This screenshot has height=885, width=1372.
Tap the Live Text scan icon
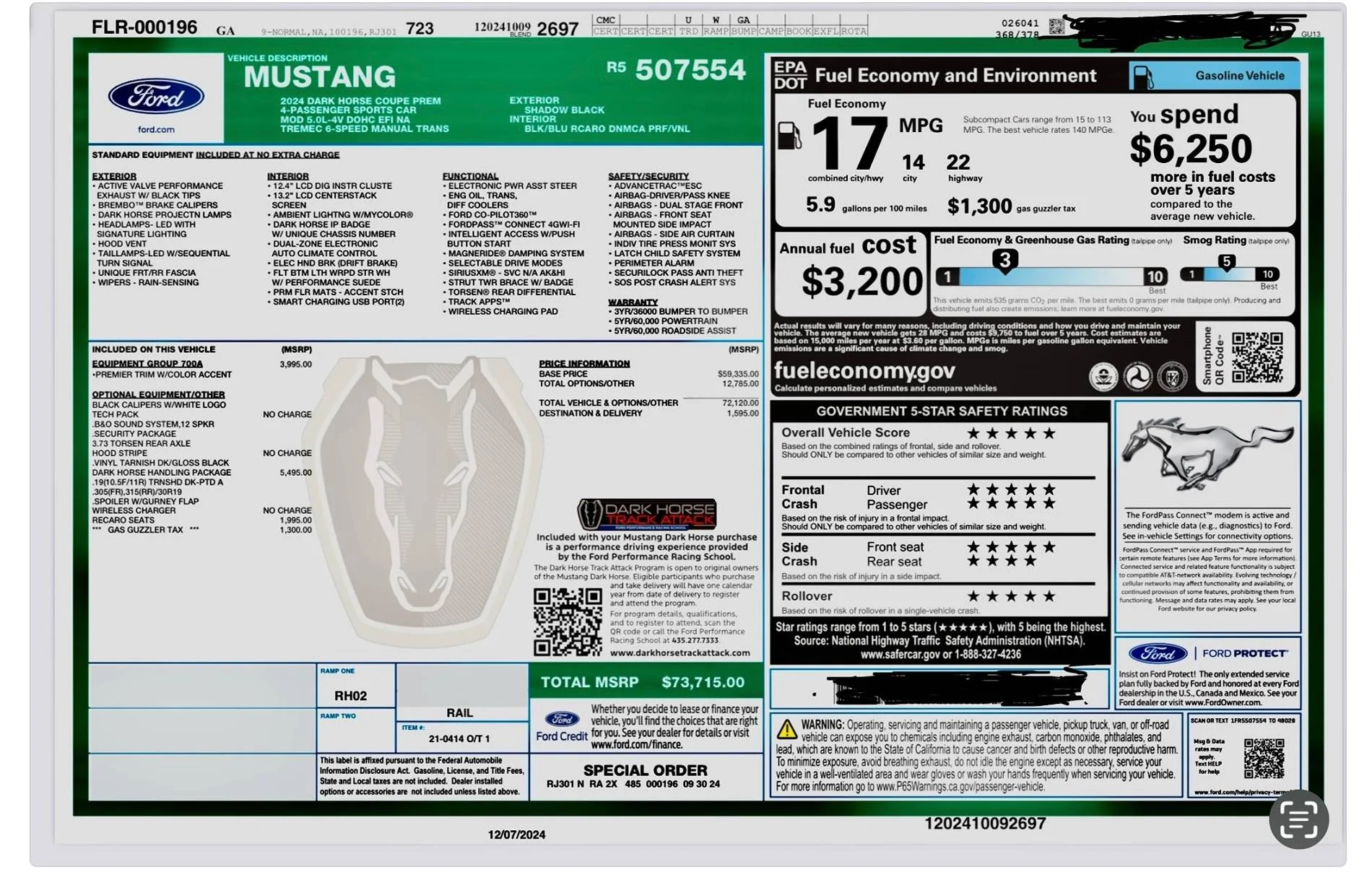[x=1298, y=819]
